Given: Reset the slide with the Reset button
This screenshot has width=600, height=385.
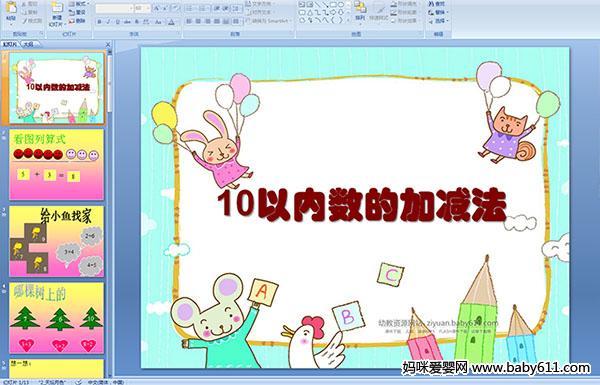Looking at the screenshot, I should pyautogui.click(x=77, y=12).
